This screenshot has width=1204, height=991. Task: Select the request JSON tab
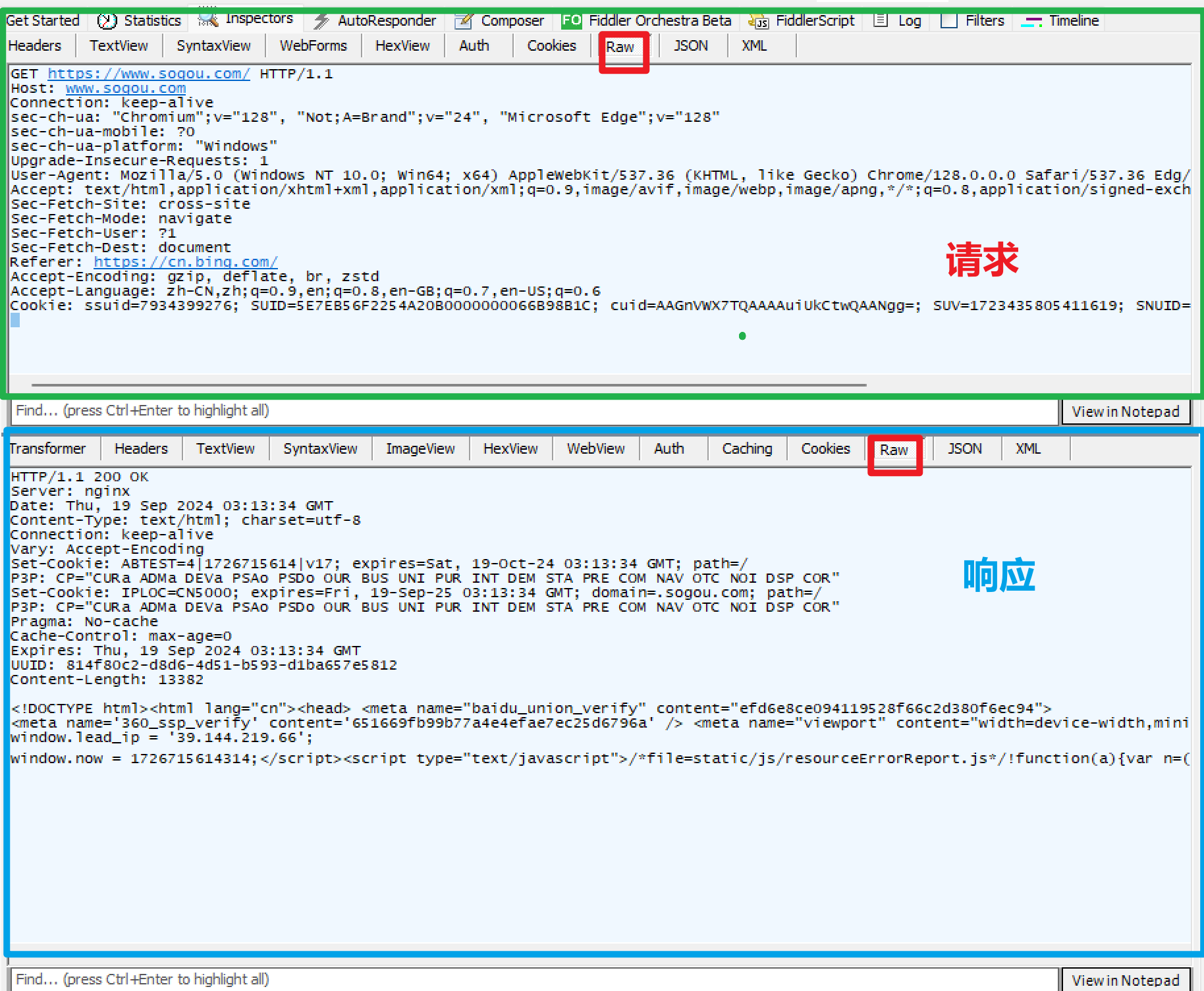(x=690, y=45)
